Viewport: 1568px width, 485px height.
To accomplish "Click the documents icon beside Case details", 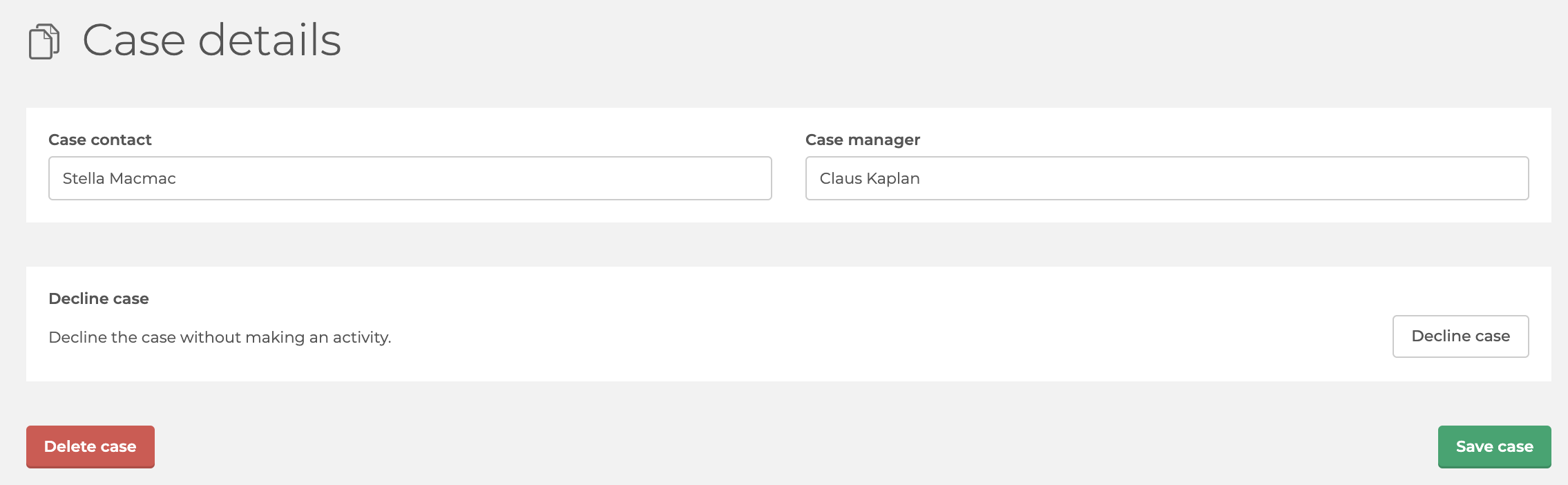I will [x=44, y=41].
